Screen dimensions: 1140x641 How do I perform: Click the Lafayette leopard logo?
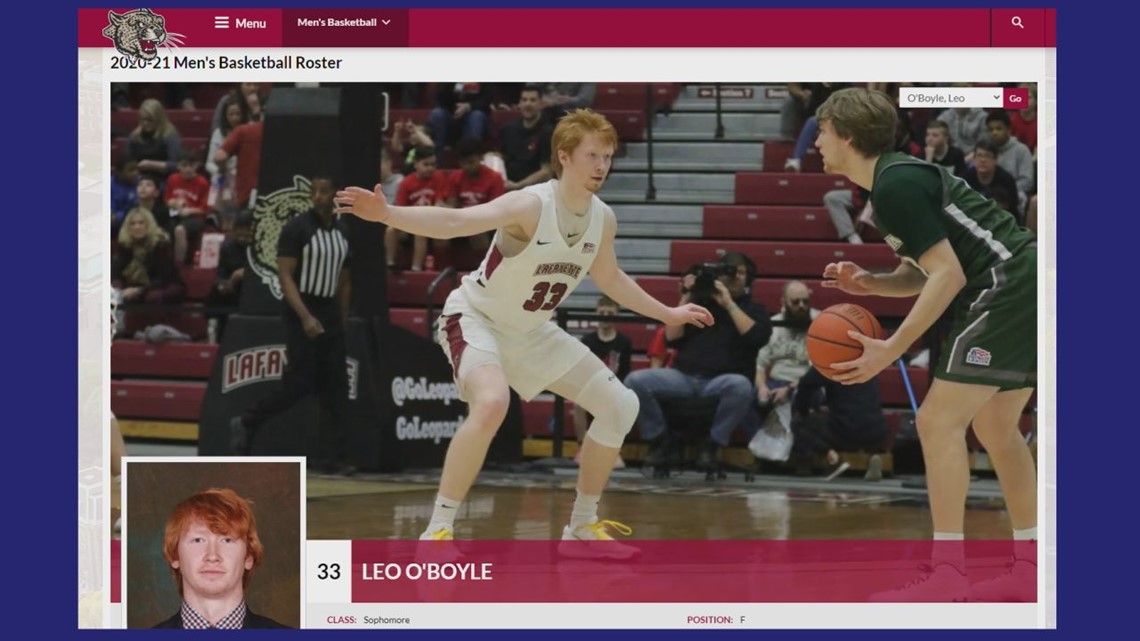click(x=142, y=32)
